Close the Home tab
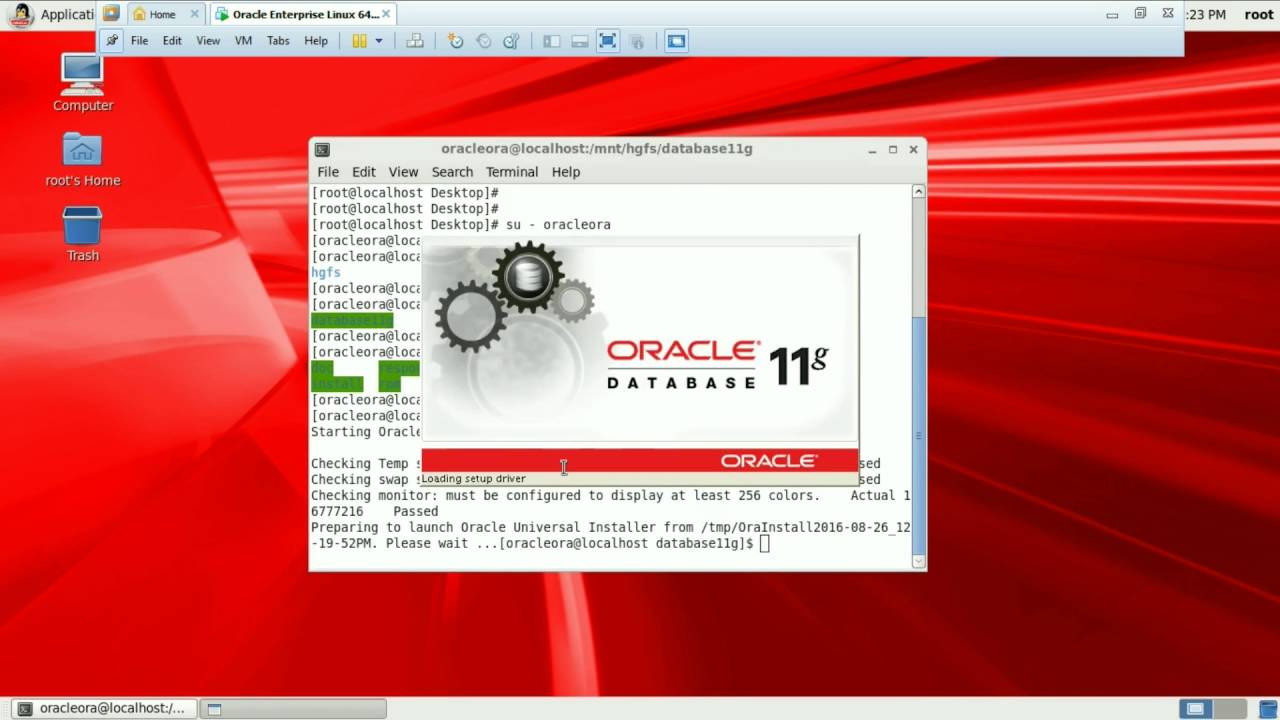Viewport: 1280px width, 720px height. pyautogui.click(x=194, y=14)
